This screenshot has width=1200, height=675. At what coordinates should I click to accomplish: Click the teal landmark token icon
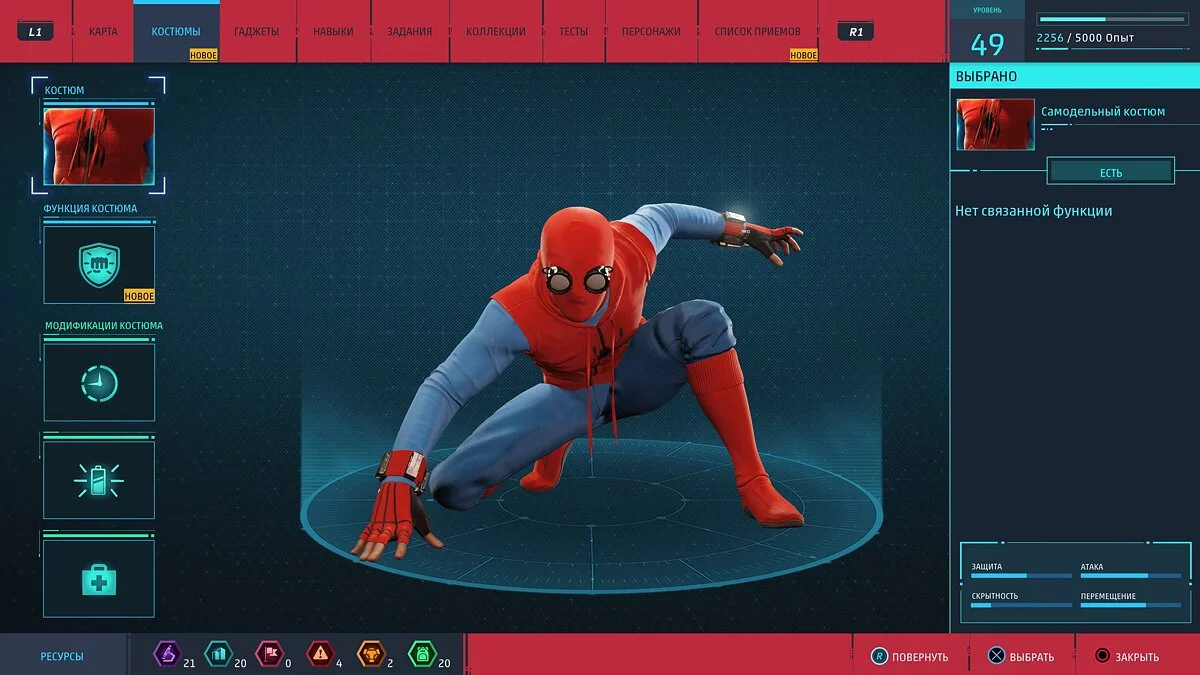[x=217, y=655]
